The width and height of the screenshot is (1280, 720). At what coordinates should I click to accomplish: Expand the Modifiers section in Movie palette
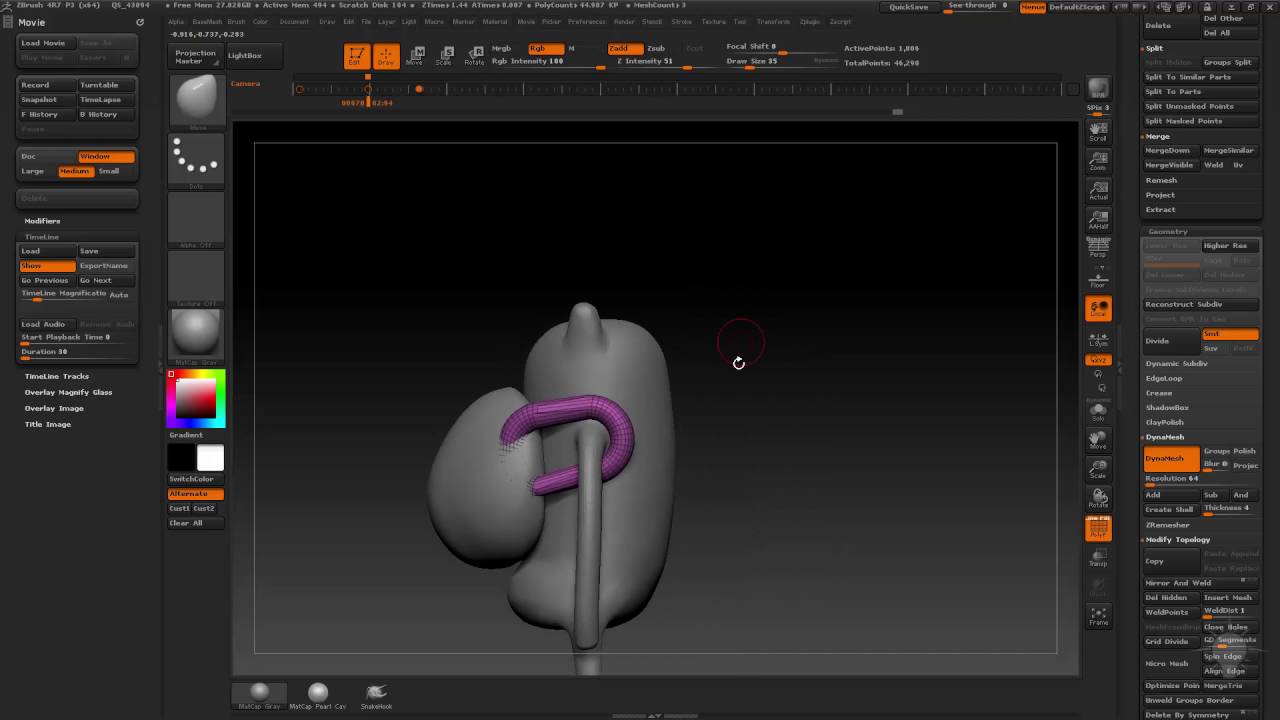[43, 221]
